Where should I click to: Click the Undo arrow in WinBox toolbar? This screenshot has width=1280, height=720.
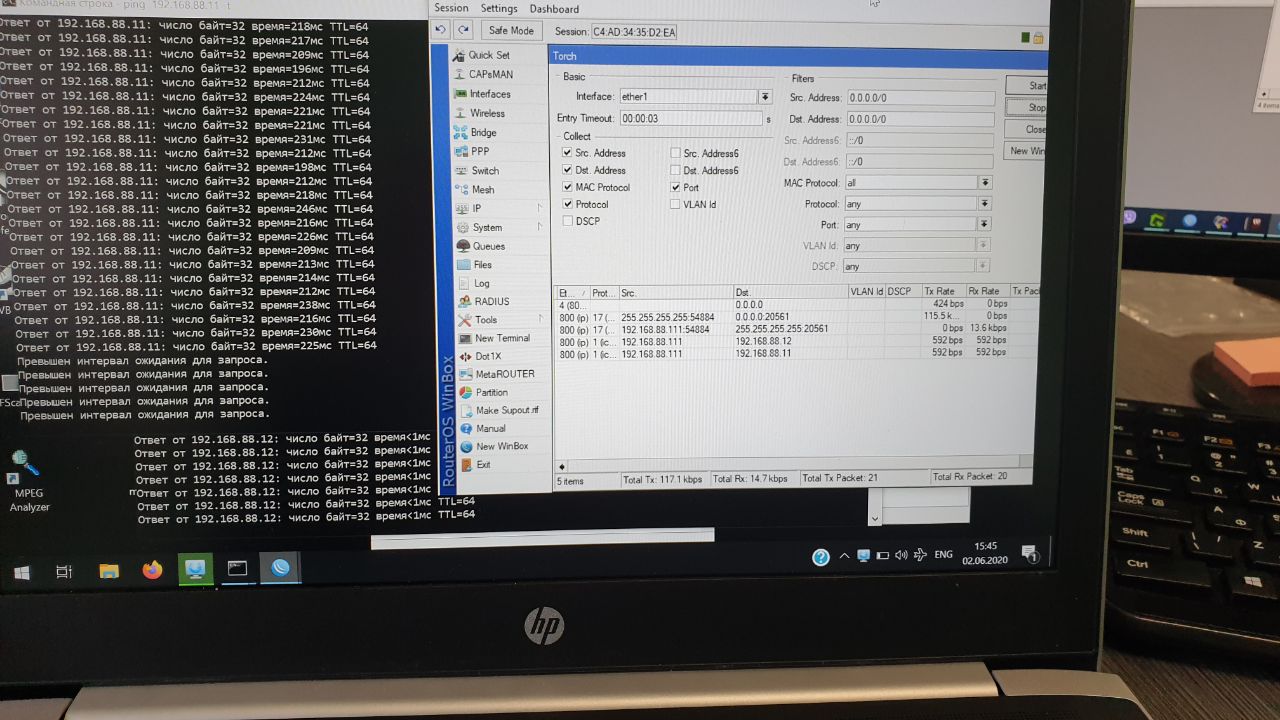click(x=441, y=30)
